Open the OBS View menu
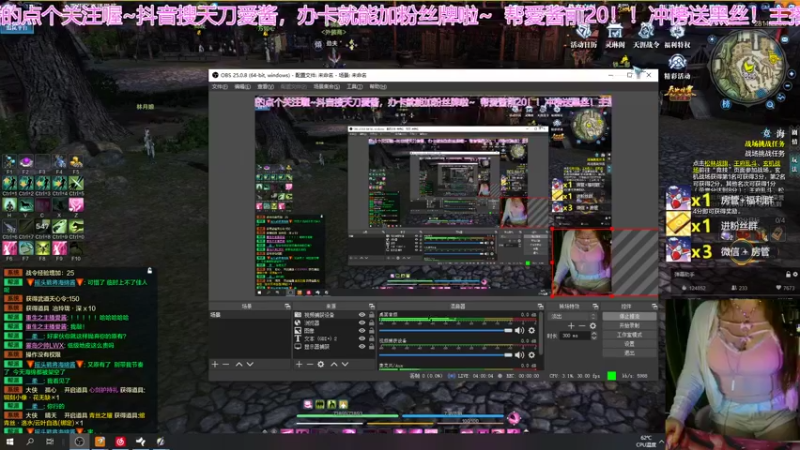 pyautogui.click(x=265, y=87)
